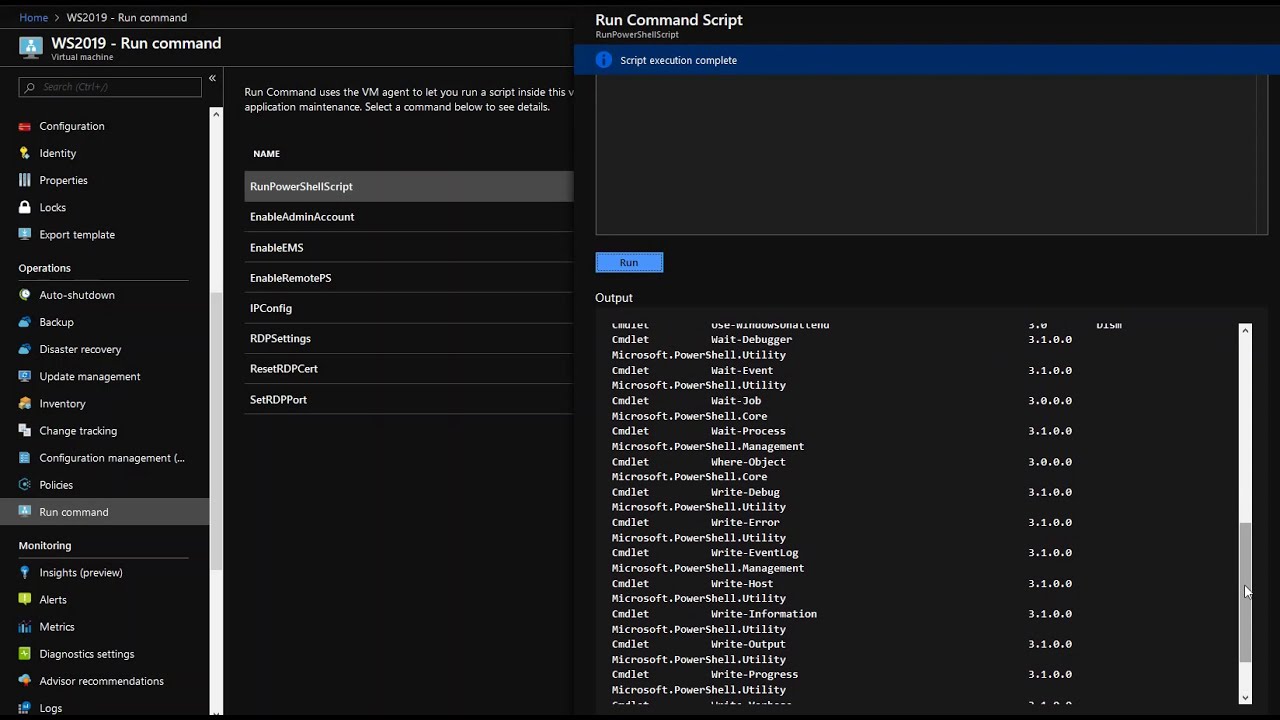Click the Update management icon

pyautogui.click(x=25, y=376)
